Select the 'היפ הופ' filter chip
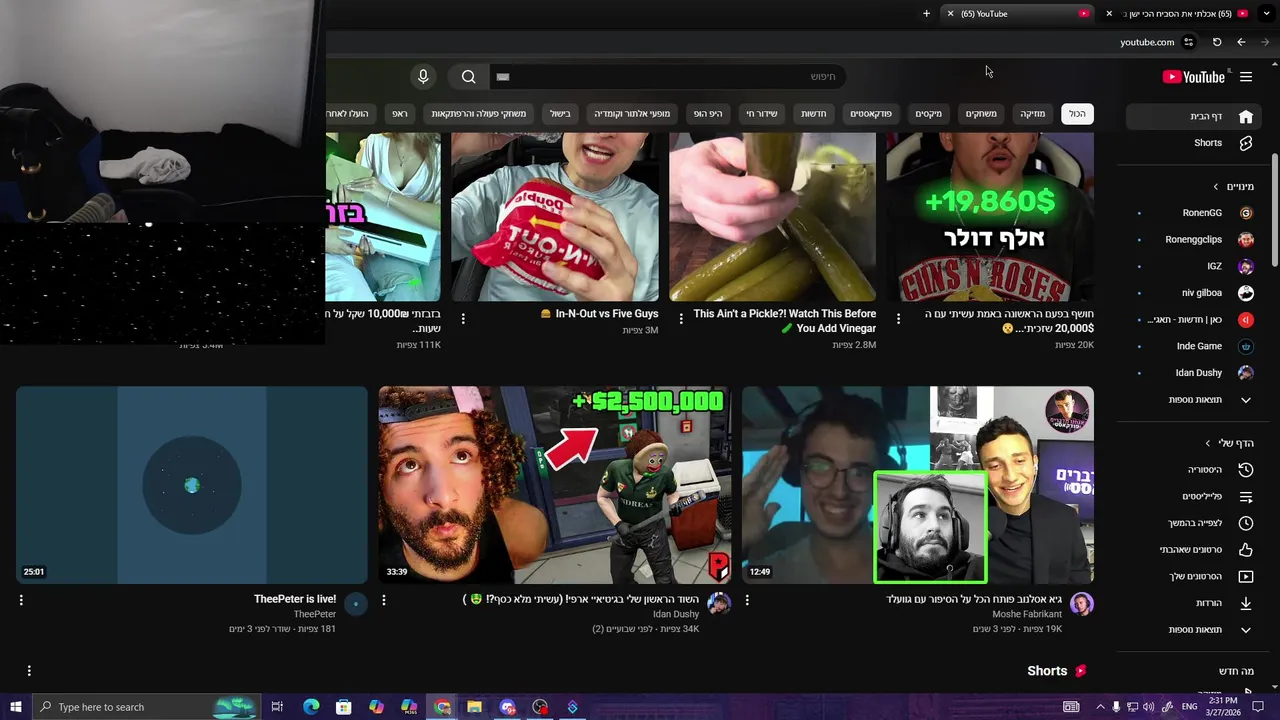 (708, 114)
